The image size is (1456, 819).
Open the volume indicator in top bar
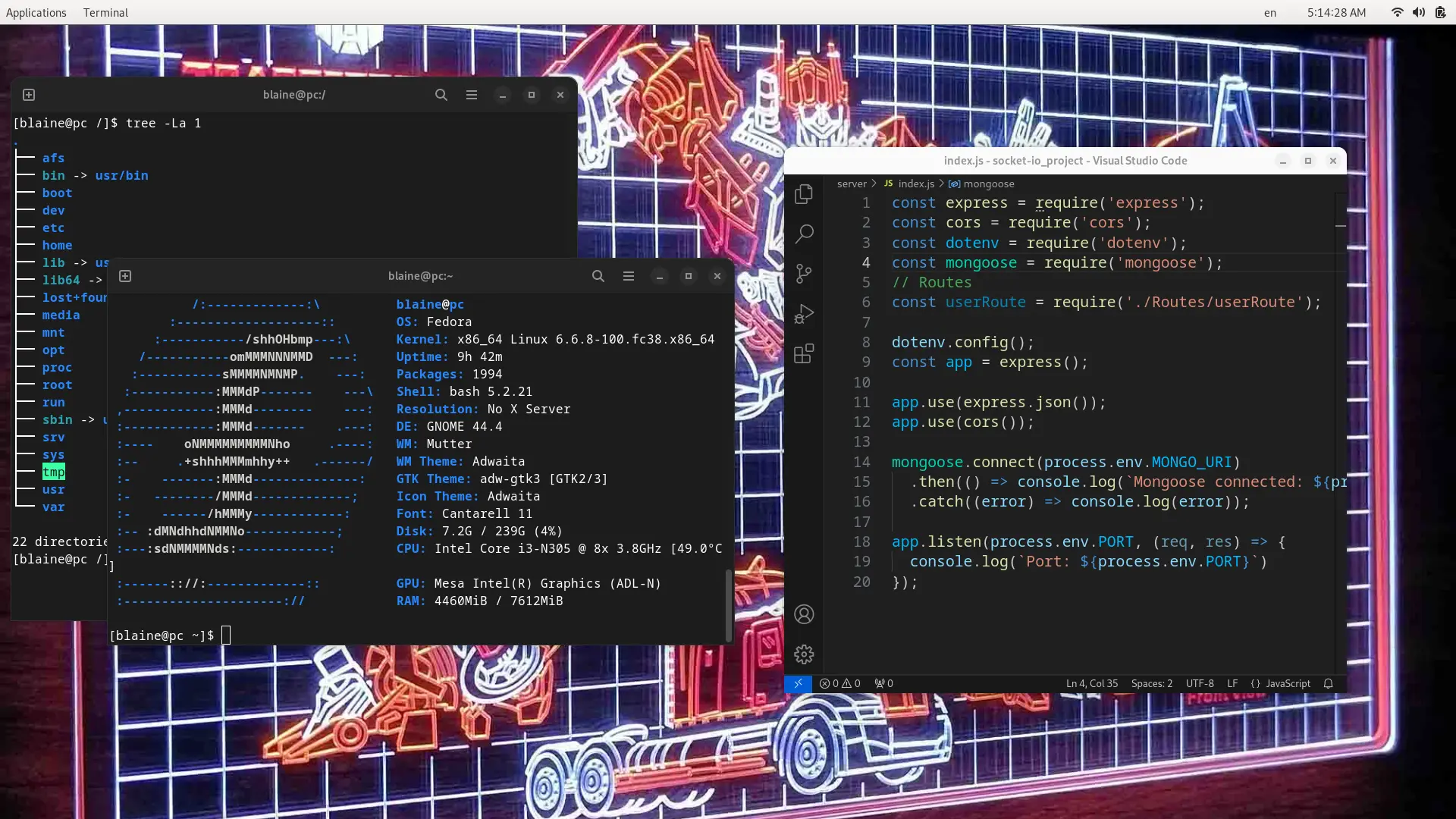[x=1418, y=12]
